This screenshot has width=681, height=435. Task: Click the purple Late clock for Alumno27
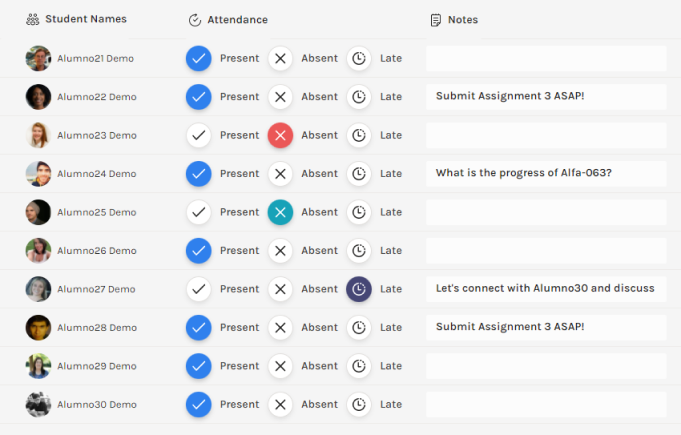click(x=359, y=289)
